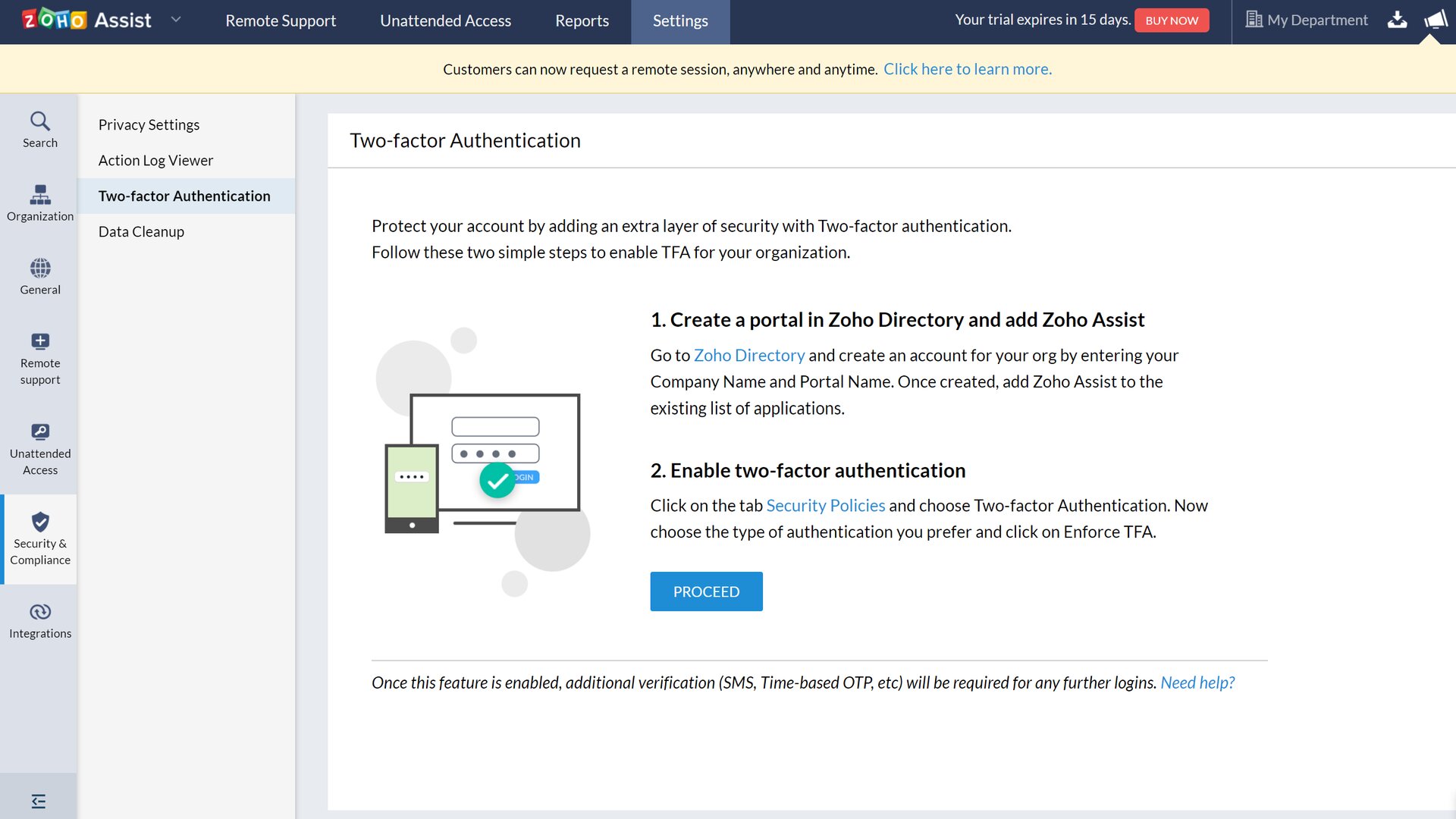Click the BUY NOW button
The image size is (1456, 819).
[x=1172, y=20]
